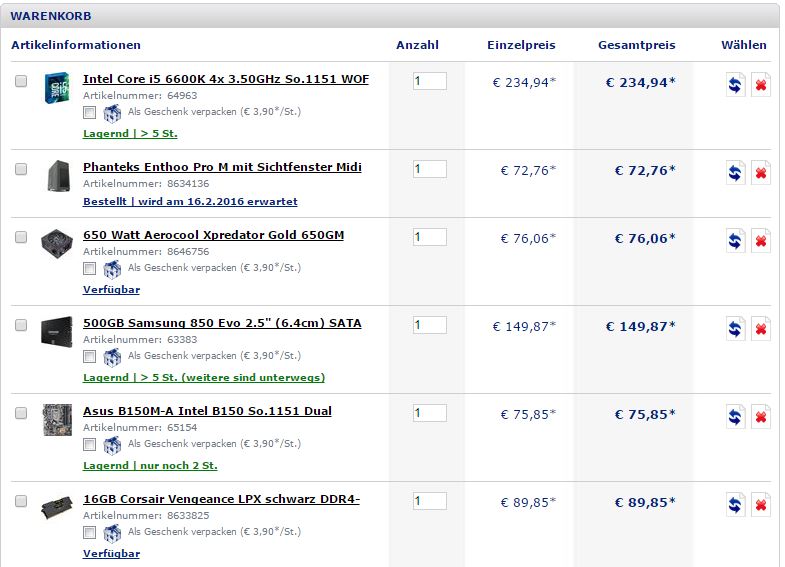Screen dimensions: 785x567
Task: Delete 16GB Corsair Vengeance LPX from cart
Action: click(x=760, y=505)
